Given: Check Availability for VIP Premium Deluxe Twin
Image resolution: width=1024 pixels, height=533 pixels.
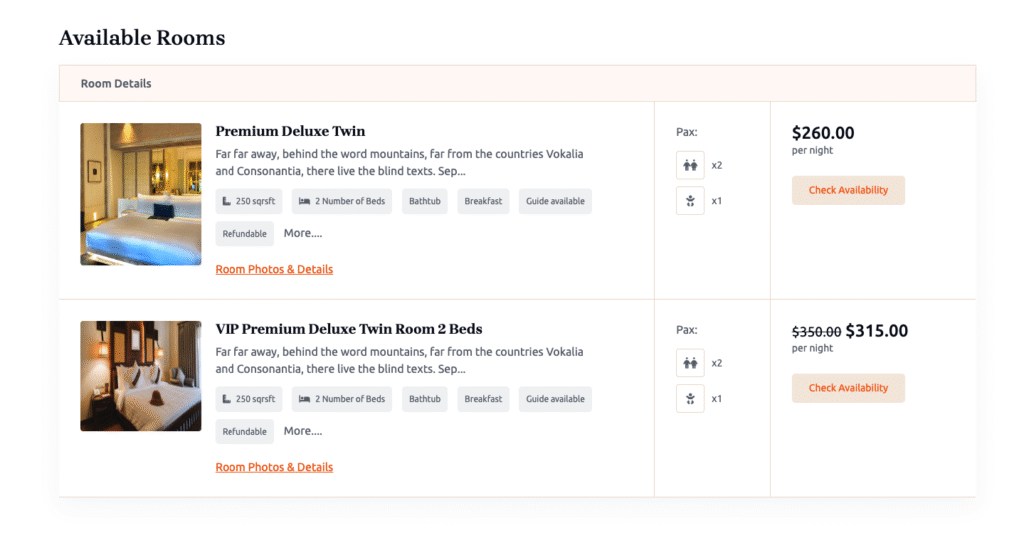Looking at the screenshot, I should (x=848, y=388).
